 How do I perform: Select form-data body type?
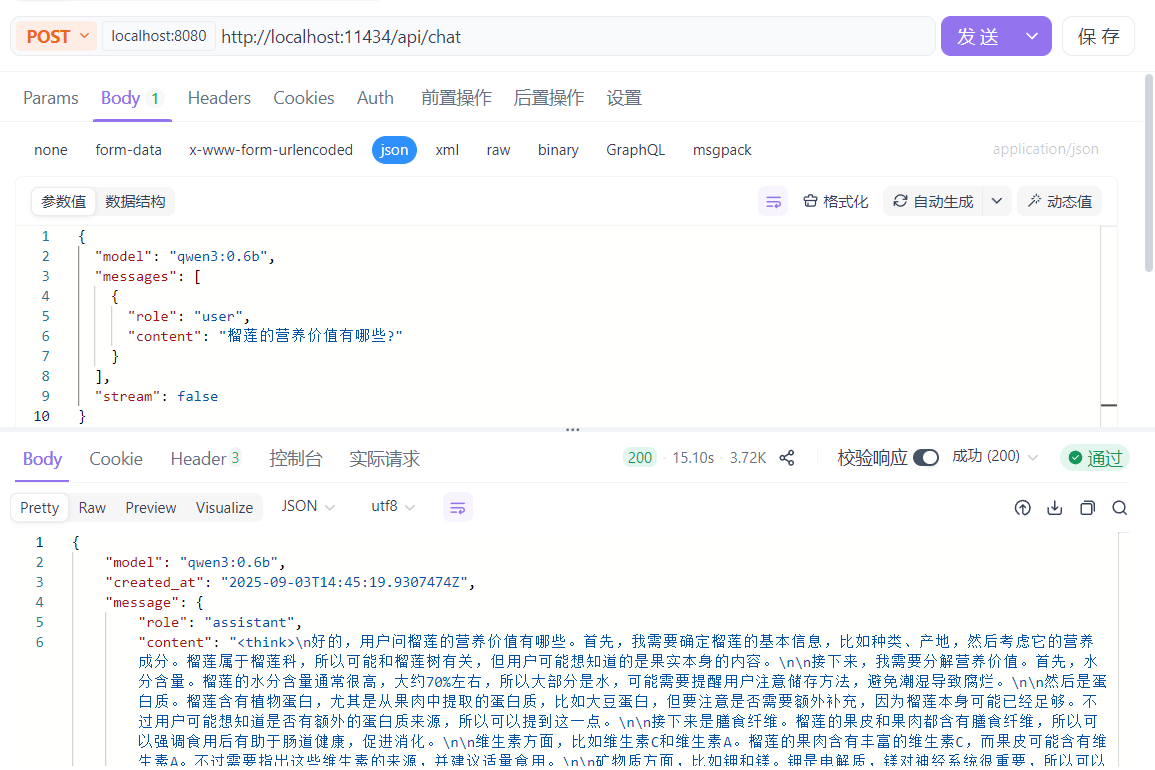coord(128,150)
